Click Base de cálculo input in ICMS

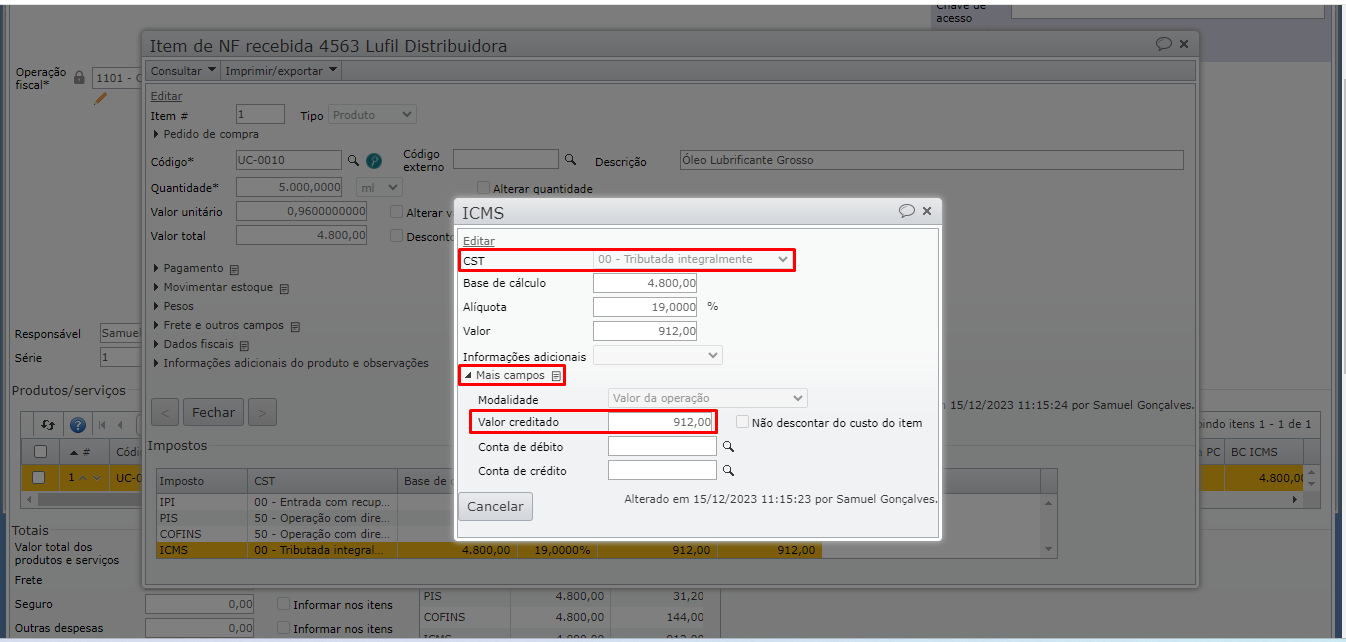click(645, 283)
